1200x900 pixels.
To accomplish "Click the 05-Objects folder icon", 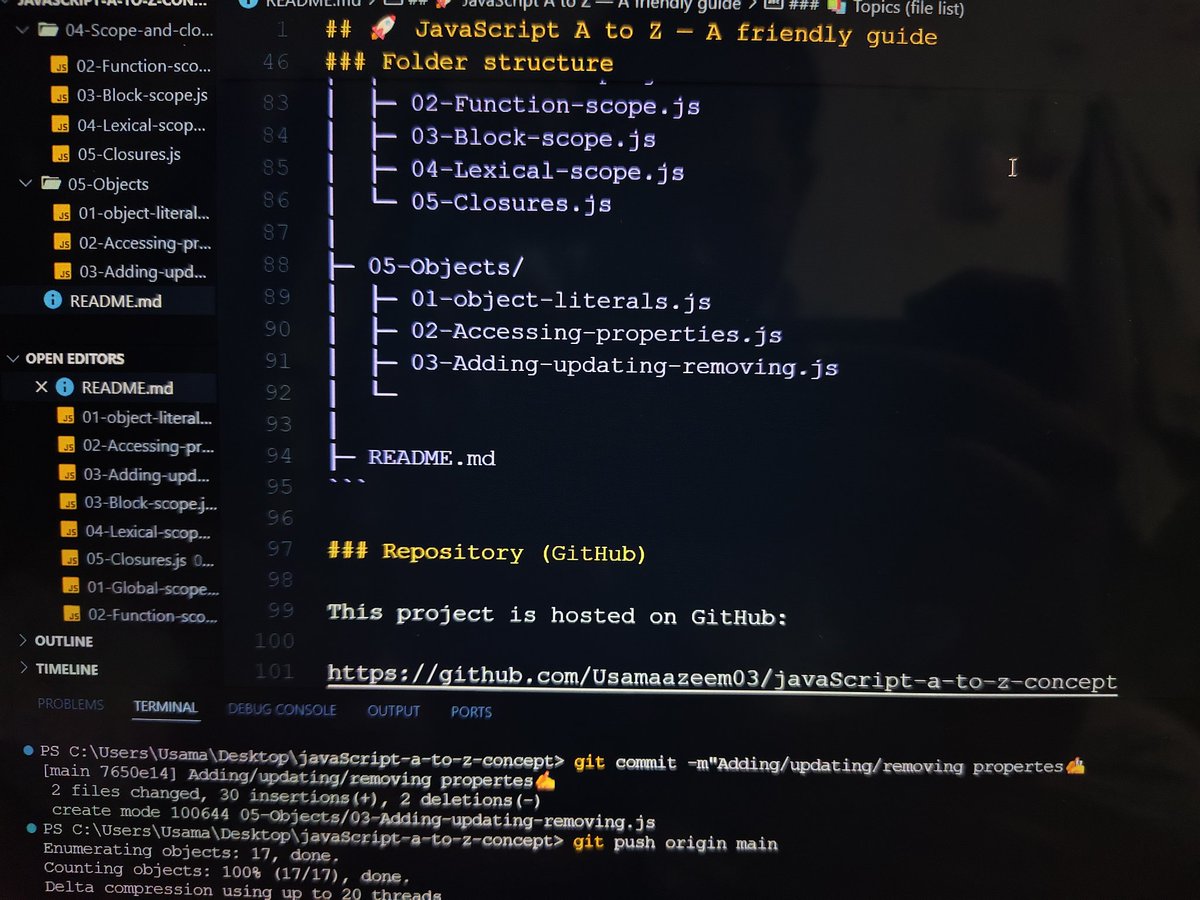I will point(49,184).
